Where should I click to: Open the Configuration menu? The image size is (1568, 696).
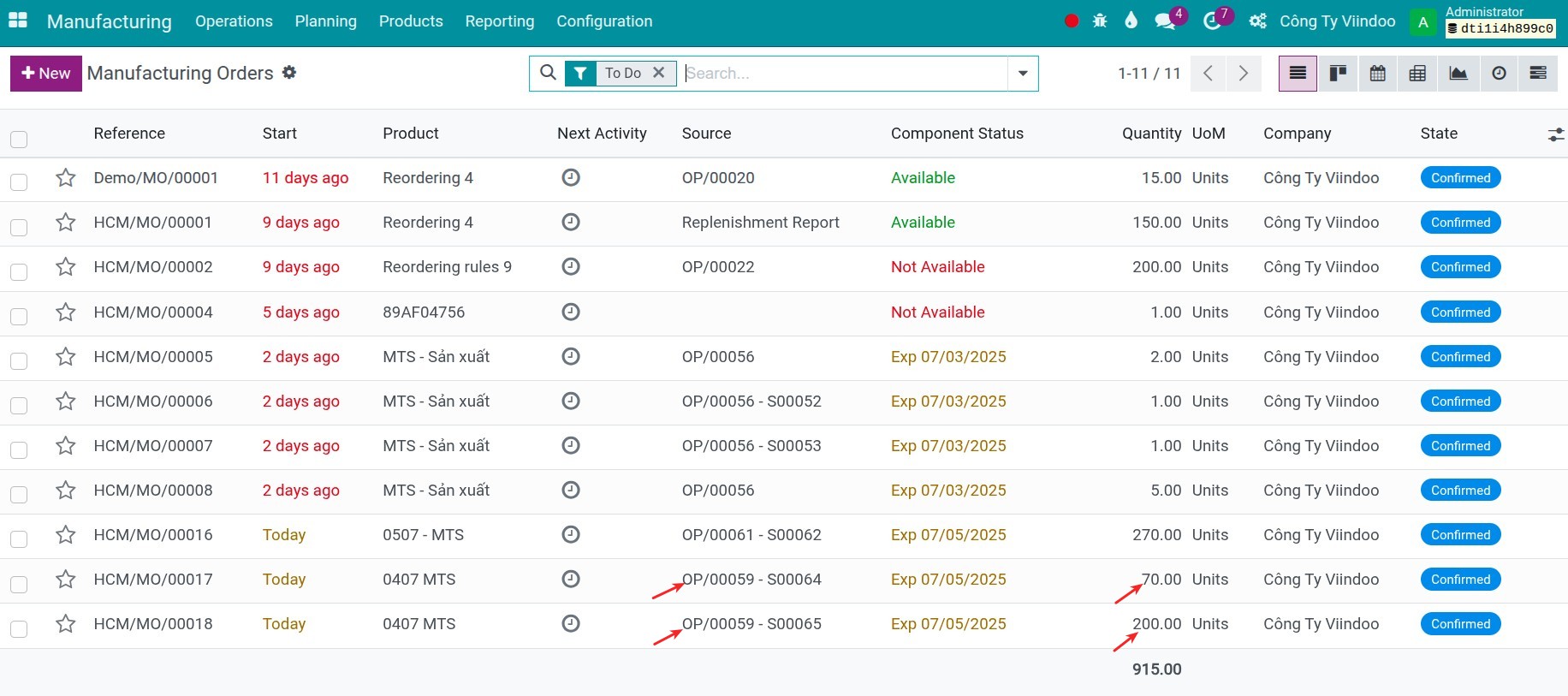(604, 21)
